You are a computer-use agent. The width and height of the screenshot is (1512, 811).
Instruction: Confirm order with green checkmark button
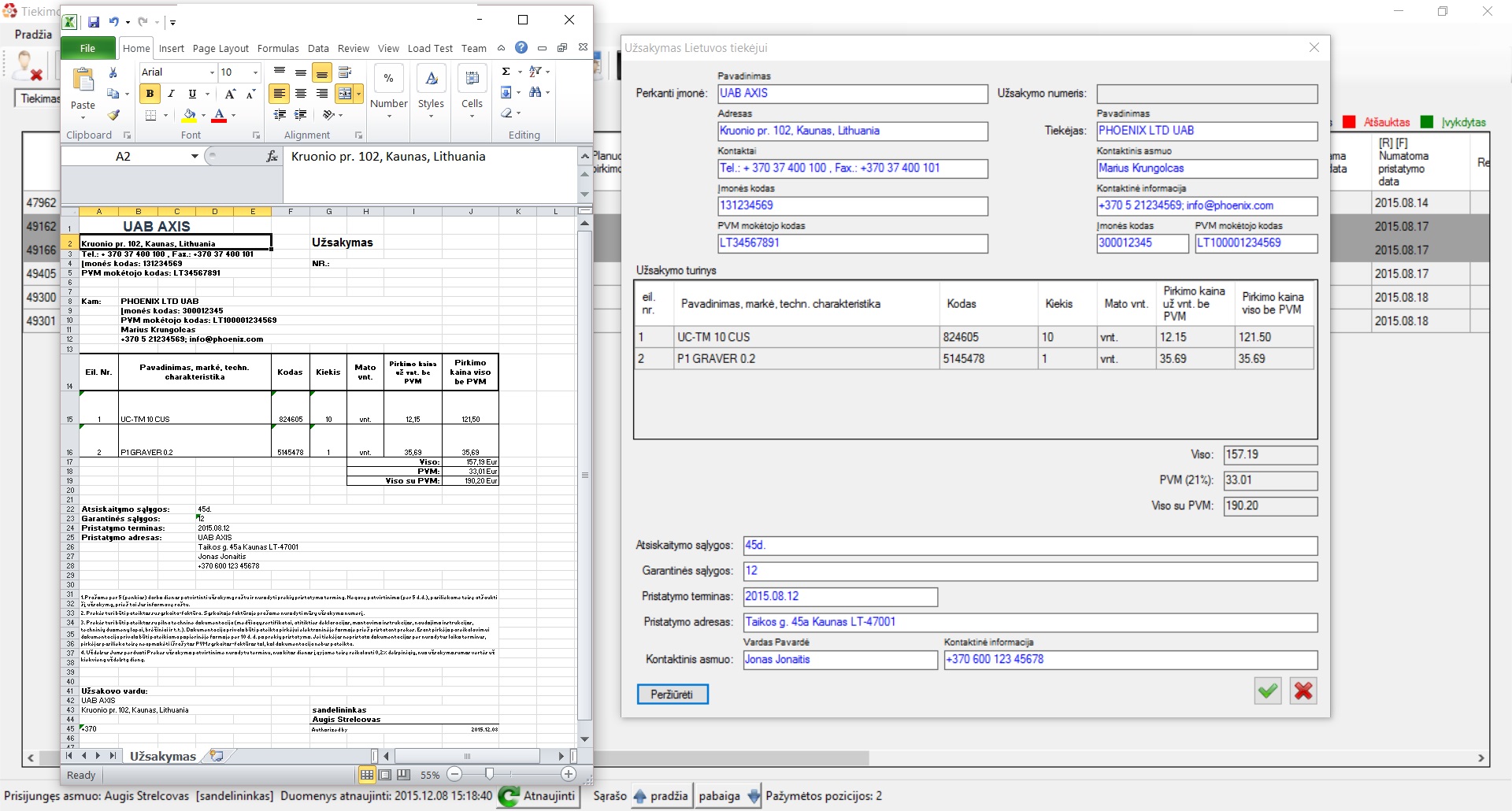(x=1267, y=691)
